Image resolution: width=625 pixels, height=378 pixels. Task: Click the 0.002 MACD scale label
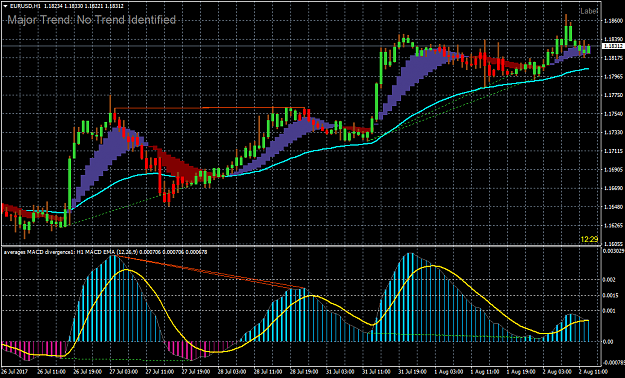610,280
